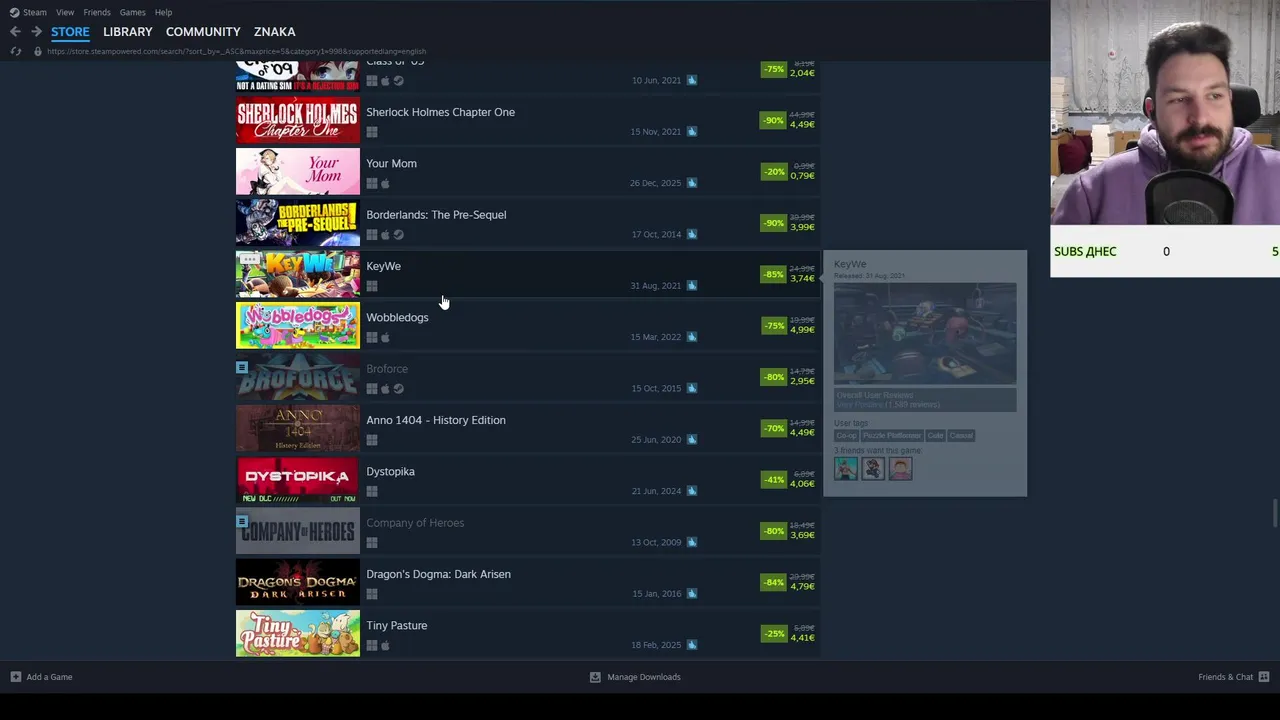Image resolution: width=1280 pixels, height=720 pixels.
Task: Click the Company of Heroes title text
Action: click(415, 523)
